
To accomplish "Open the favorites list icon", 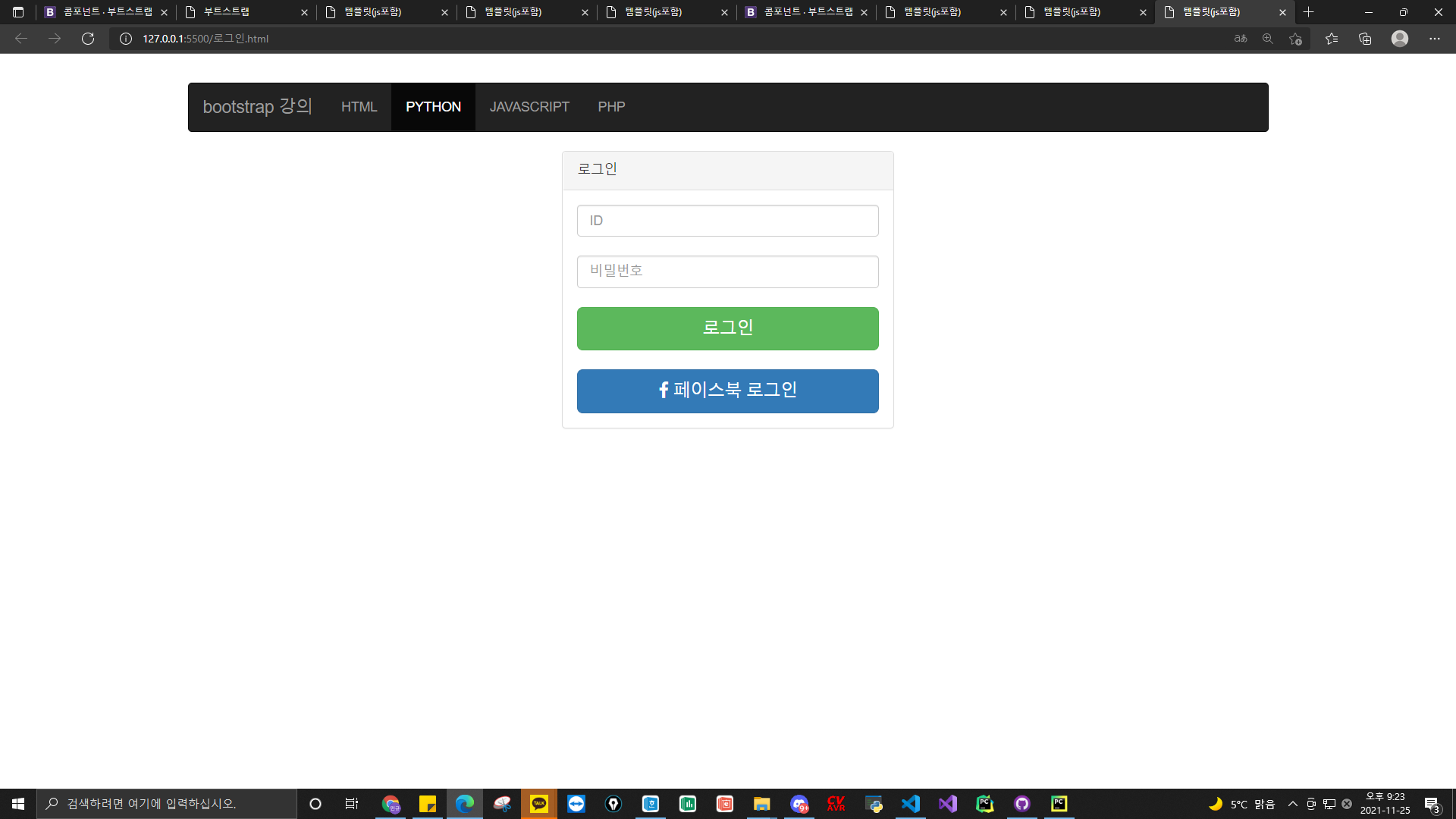I will point(1332,39).
